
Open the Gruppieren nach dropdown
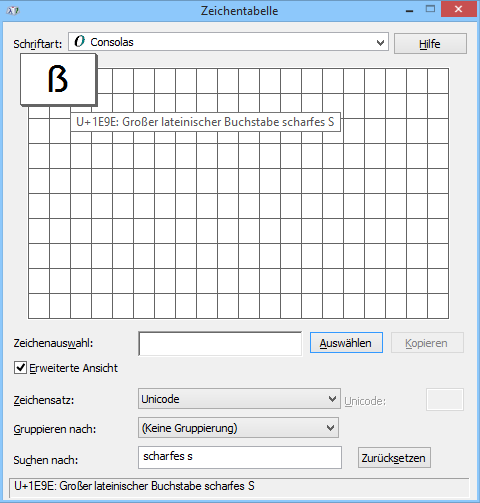(x=238, y=428)
